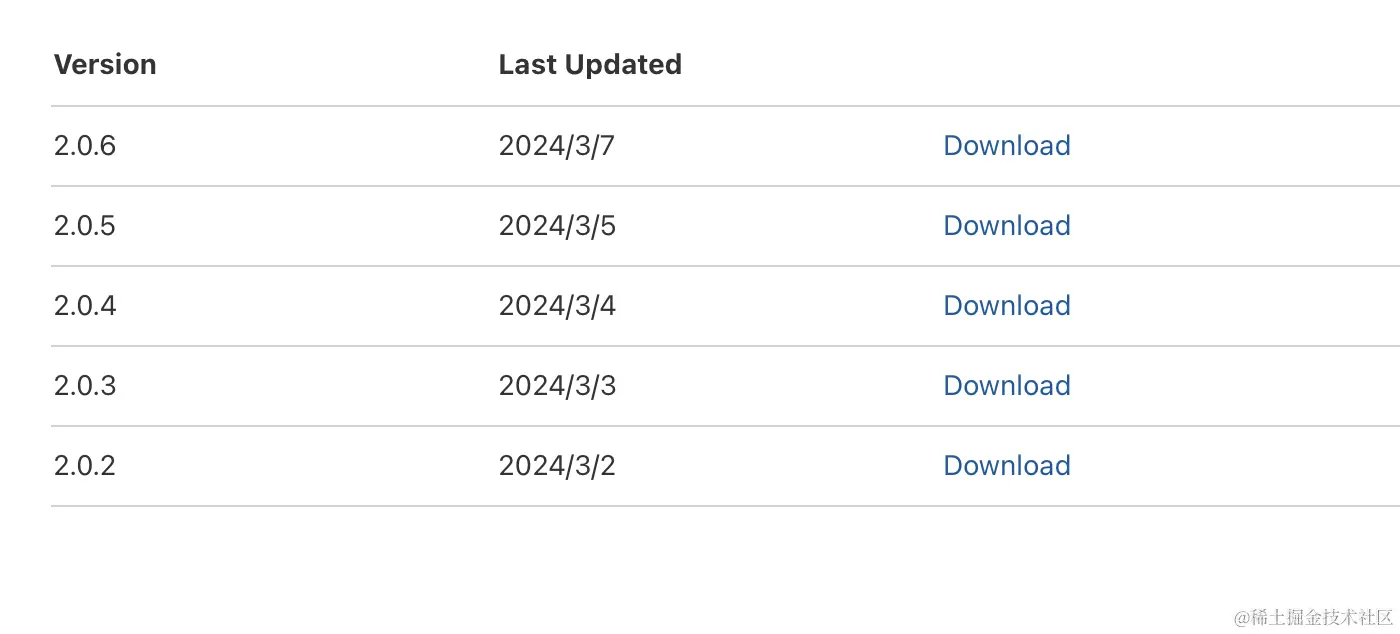The height and width of the screenshot is (634, 1400).
Task: Open the Download link for version 2.0.4
Action: coord(1006,306)
